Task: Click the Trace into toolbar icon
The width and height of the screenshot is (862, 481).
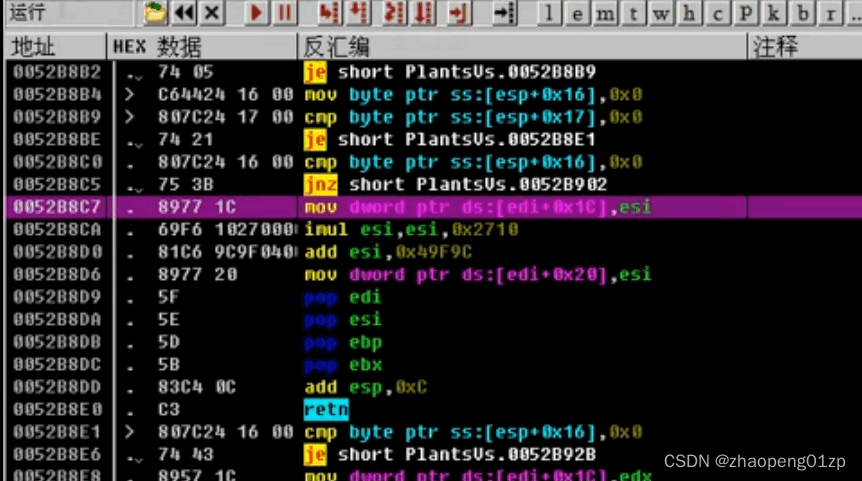Action: point(394,13)
